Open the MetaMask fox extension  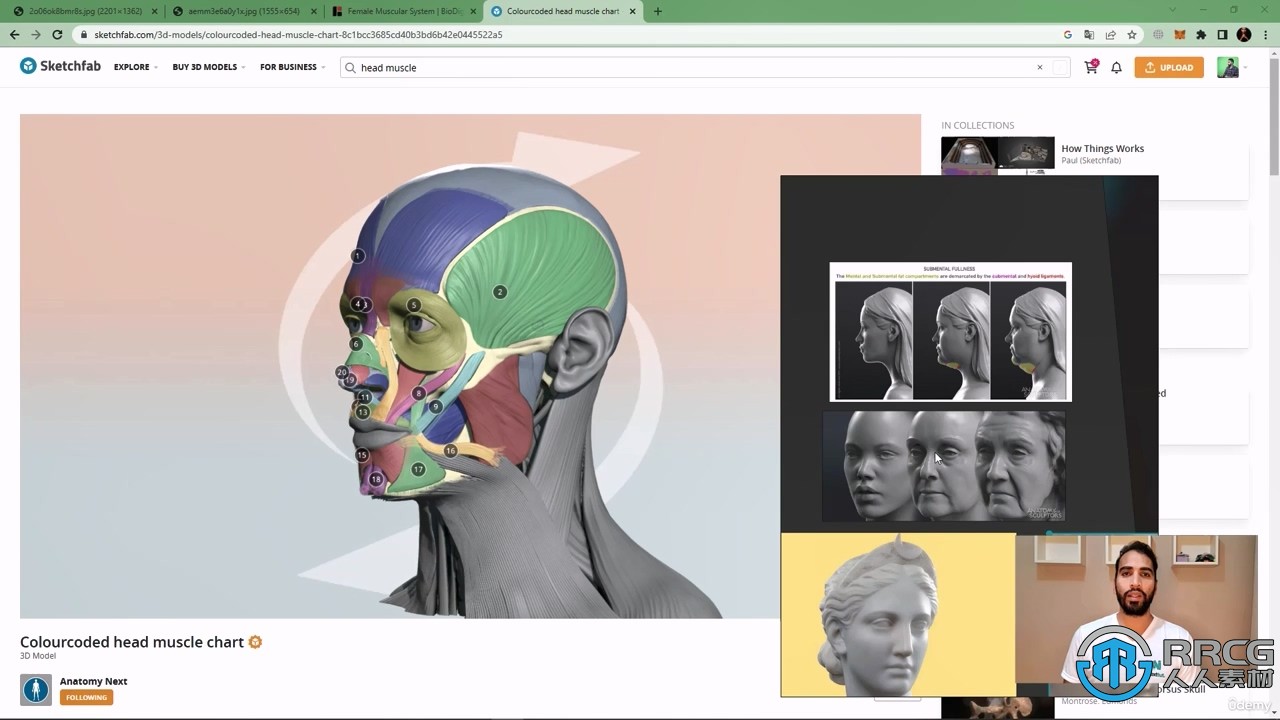(x=1179, y=34)
